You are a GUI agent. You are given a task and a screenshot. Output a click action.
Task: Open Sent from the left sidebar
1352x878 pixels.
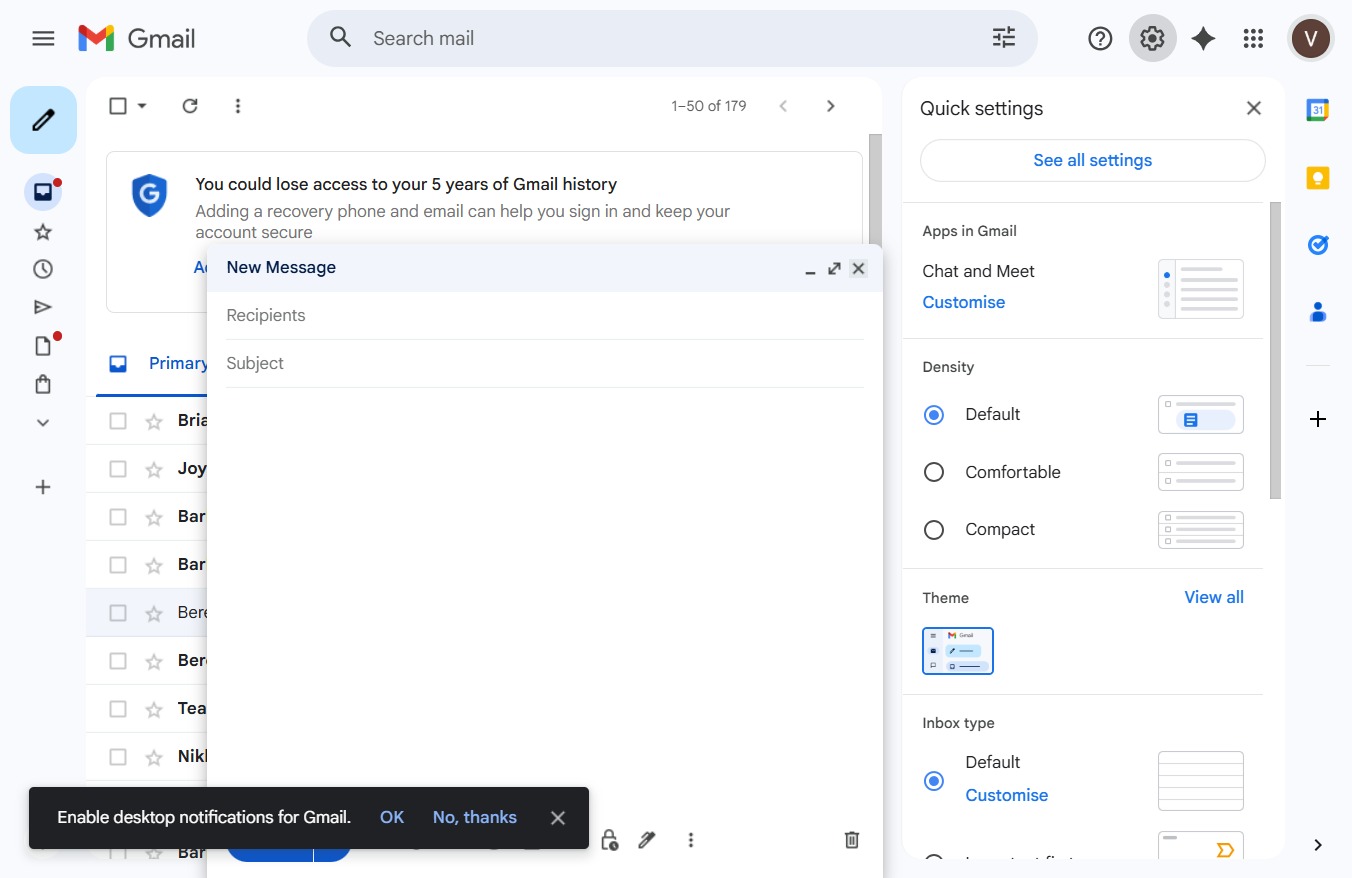click(x=43, y=307)
